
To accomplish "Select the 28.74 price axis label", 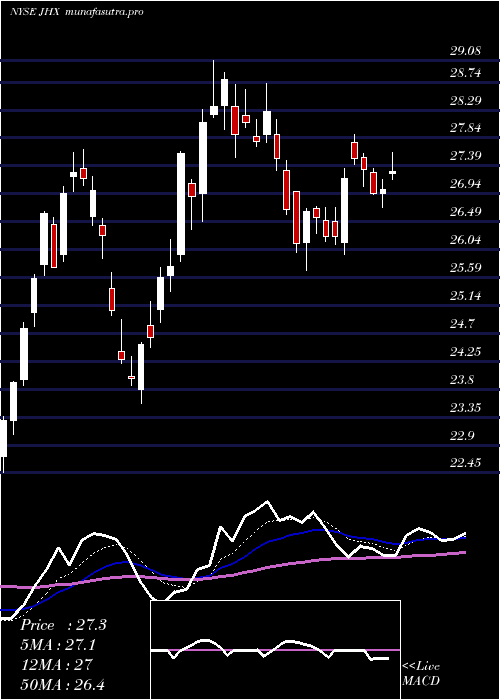I will (x=466, y=73).
